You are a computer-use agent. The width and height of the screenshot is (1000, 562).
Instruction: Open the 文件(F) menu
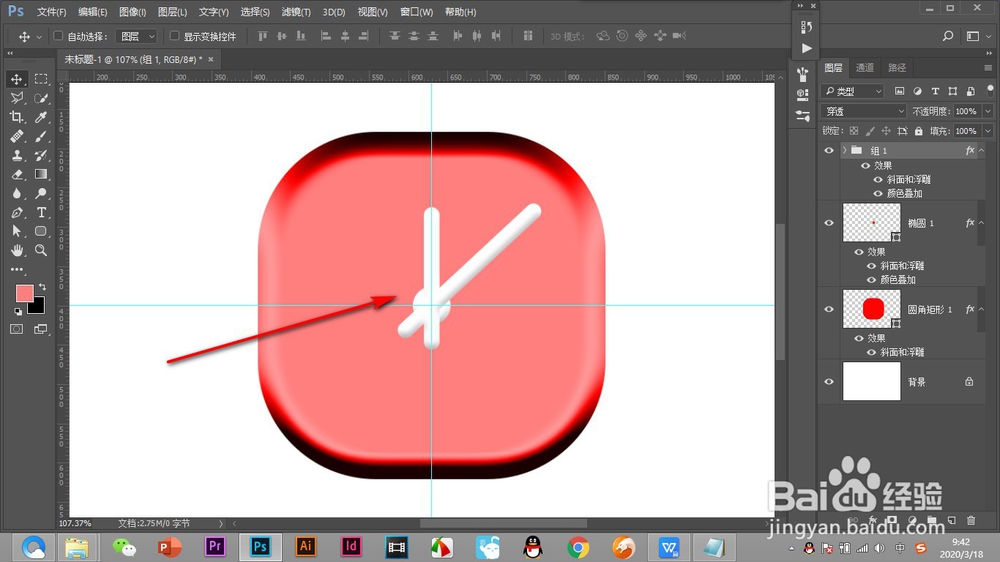(x=52, y=12)
